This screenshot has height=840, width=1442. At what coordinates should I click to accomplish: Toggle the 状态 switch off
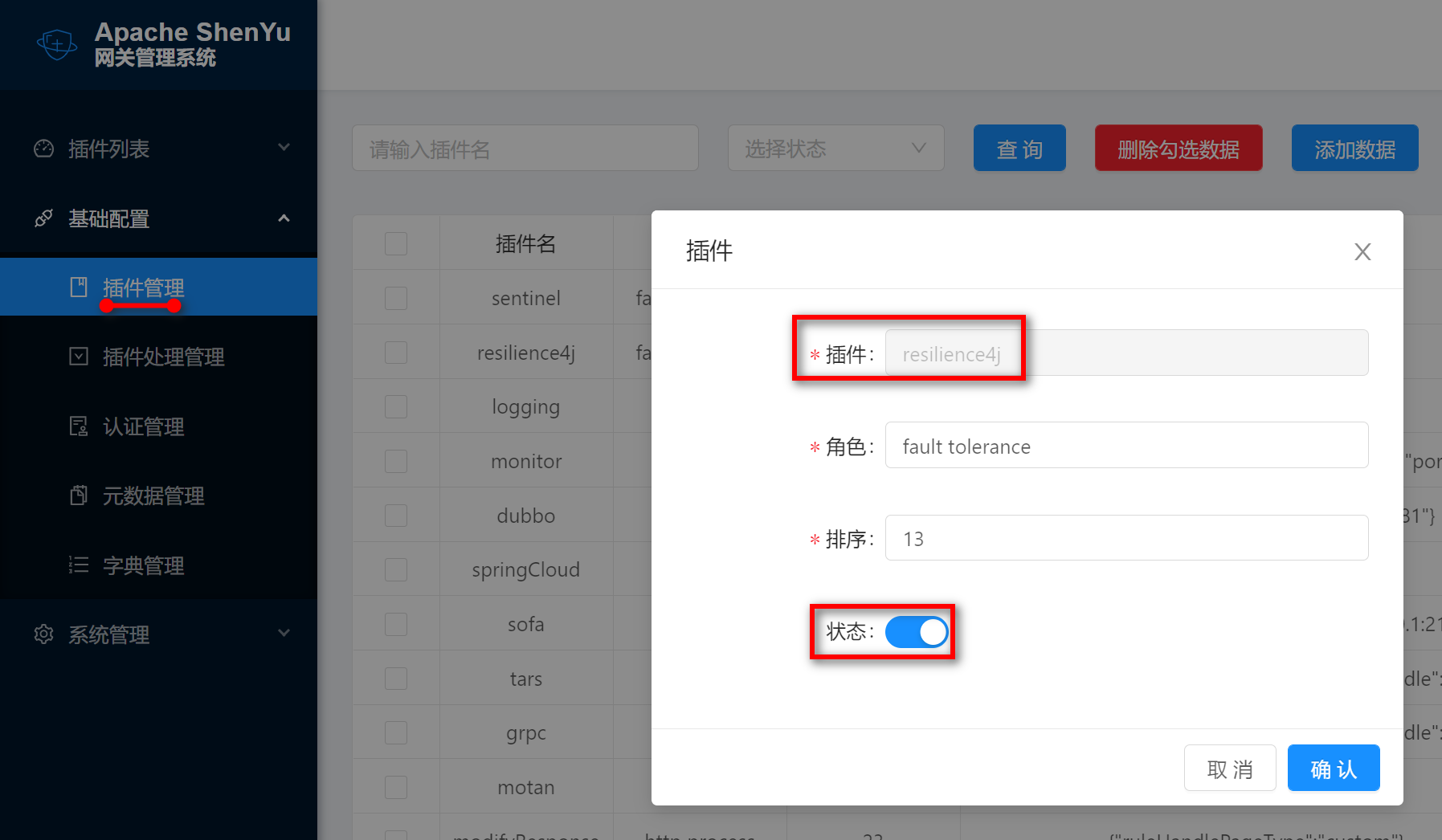(916, 632)
